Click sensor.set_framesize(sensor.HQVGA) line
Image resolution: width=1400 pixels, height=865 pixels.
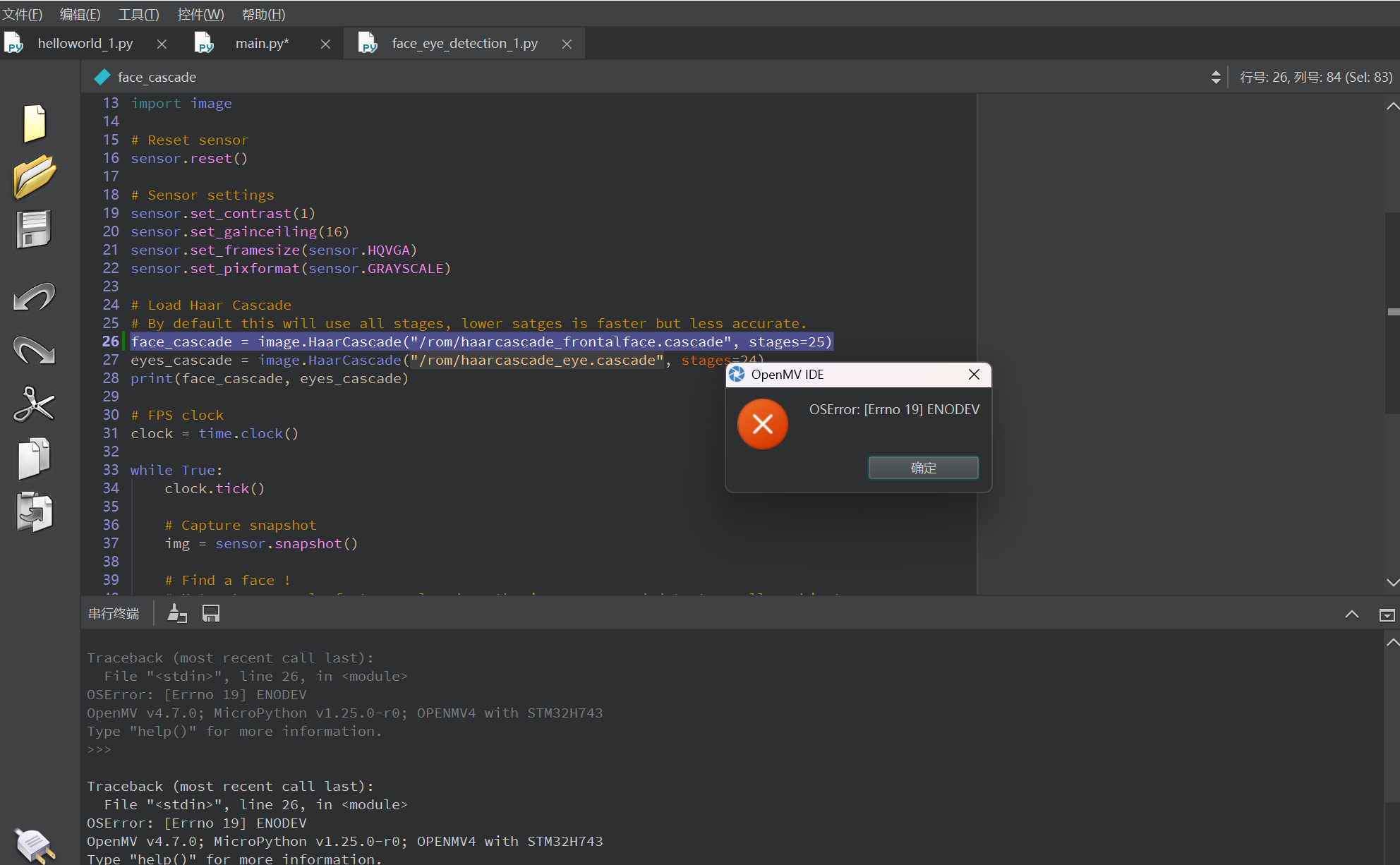(274, 250)
